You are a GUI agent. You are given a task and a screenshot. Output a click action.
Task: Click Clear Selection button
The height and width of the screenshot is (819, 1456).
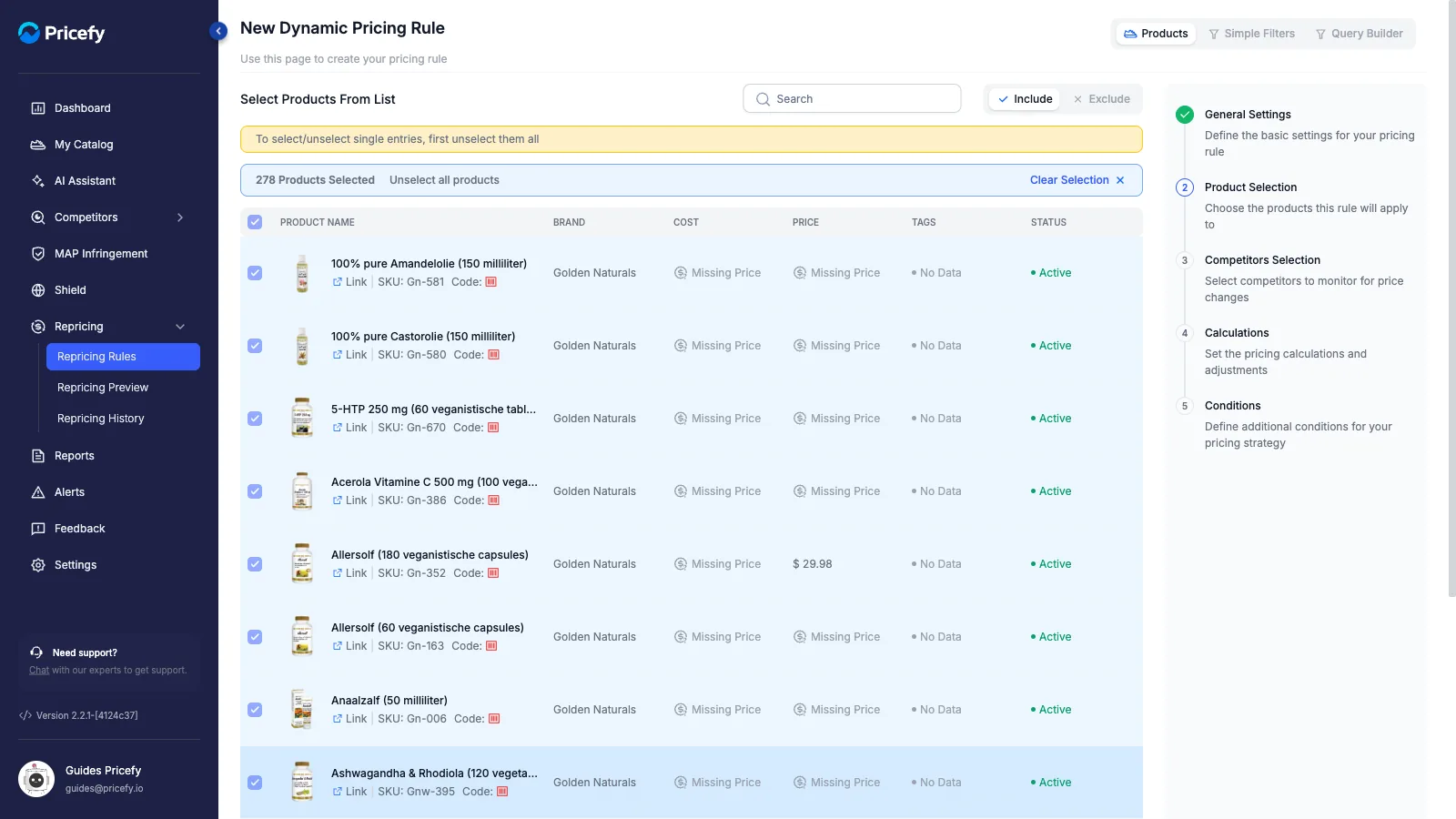point(1077,180)
